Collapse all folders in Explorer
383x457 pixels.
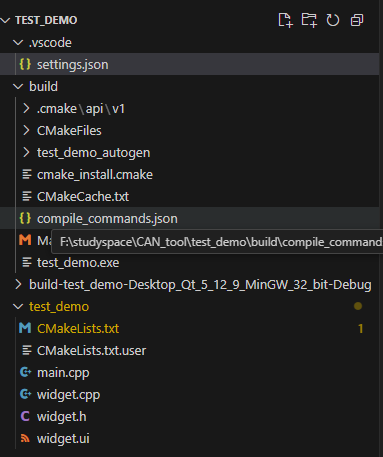357,20
